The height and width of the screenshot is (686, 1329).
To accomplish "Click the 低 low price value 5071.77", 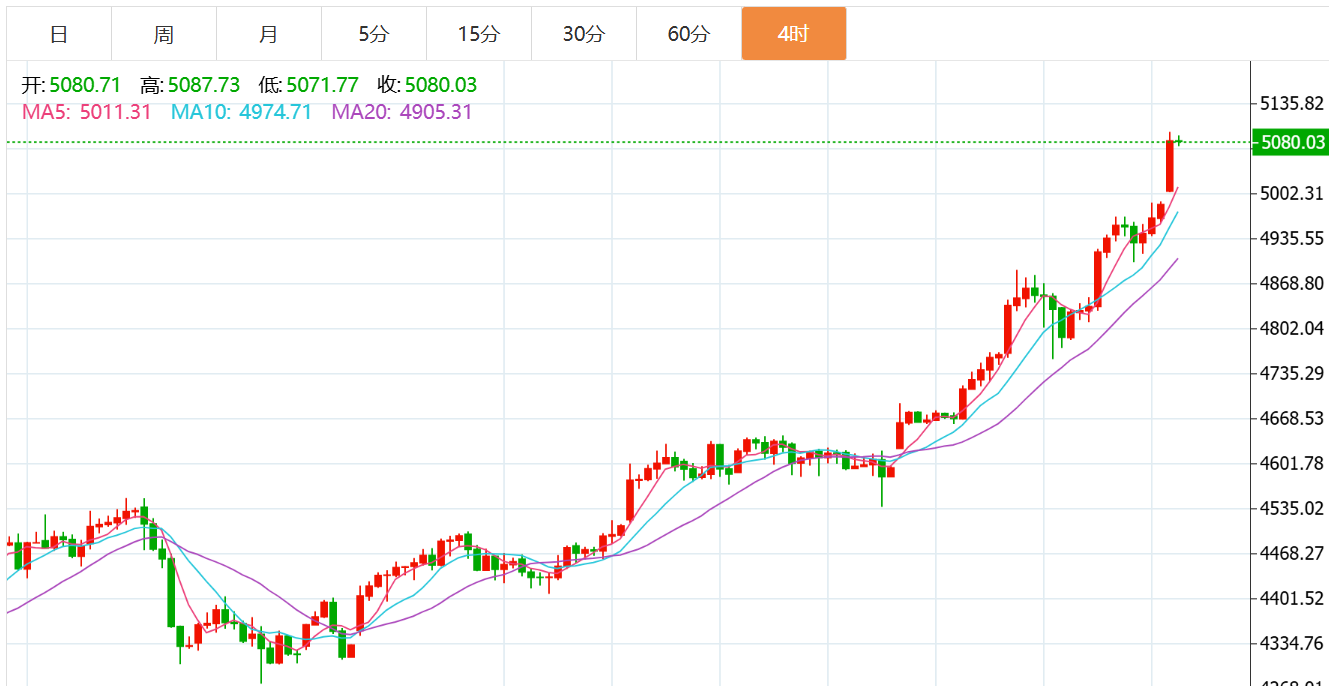I will coord(322,86).
